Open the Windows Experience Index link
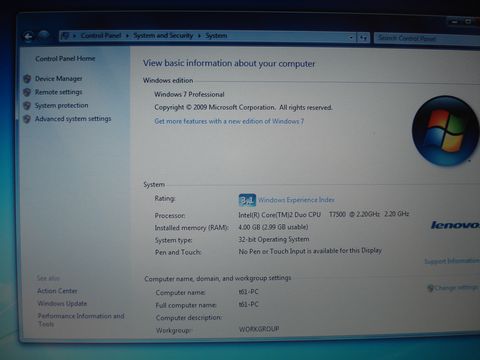 pyautogui.click(x=296, y=200)
